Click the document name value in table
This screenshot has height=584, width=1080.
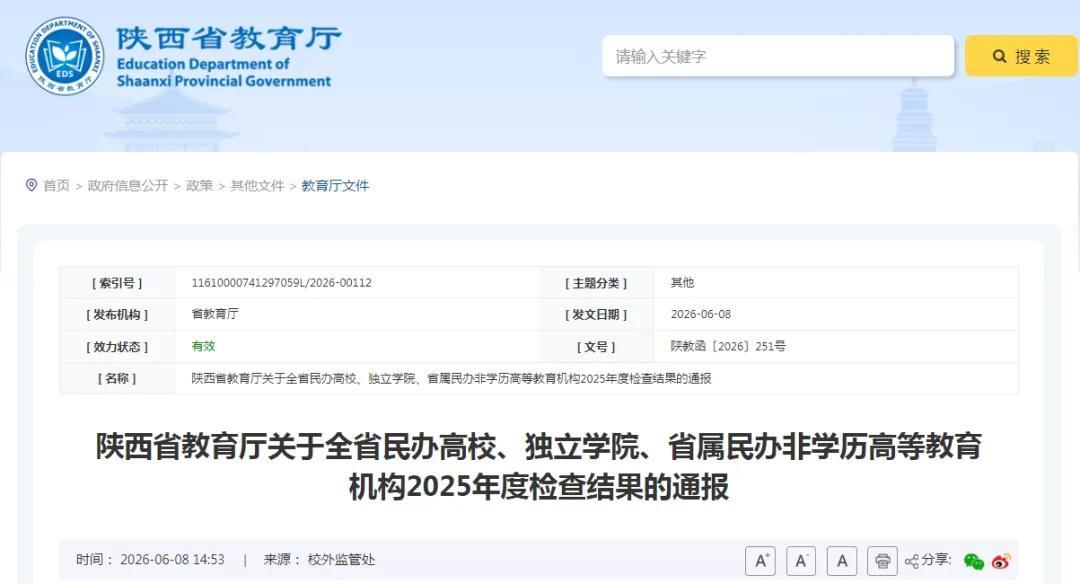(x=451, y=378)
